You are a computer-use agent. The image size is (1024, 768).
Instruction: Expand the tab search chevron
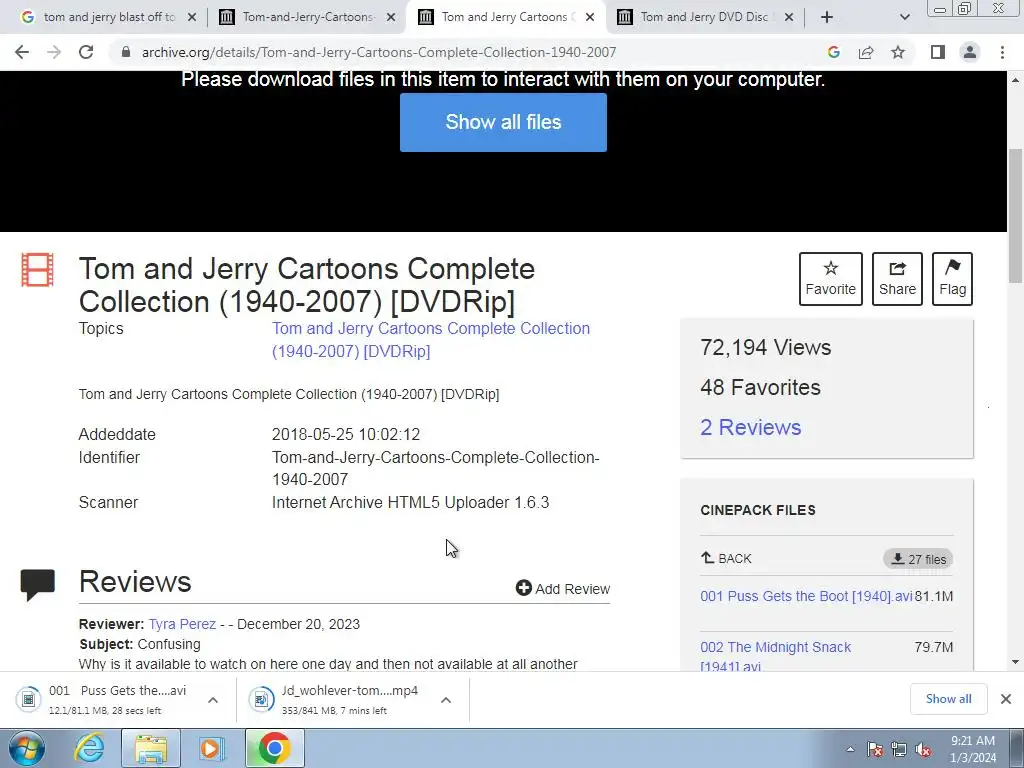pyautogui.click(x=904, y=18)
